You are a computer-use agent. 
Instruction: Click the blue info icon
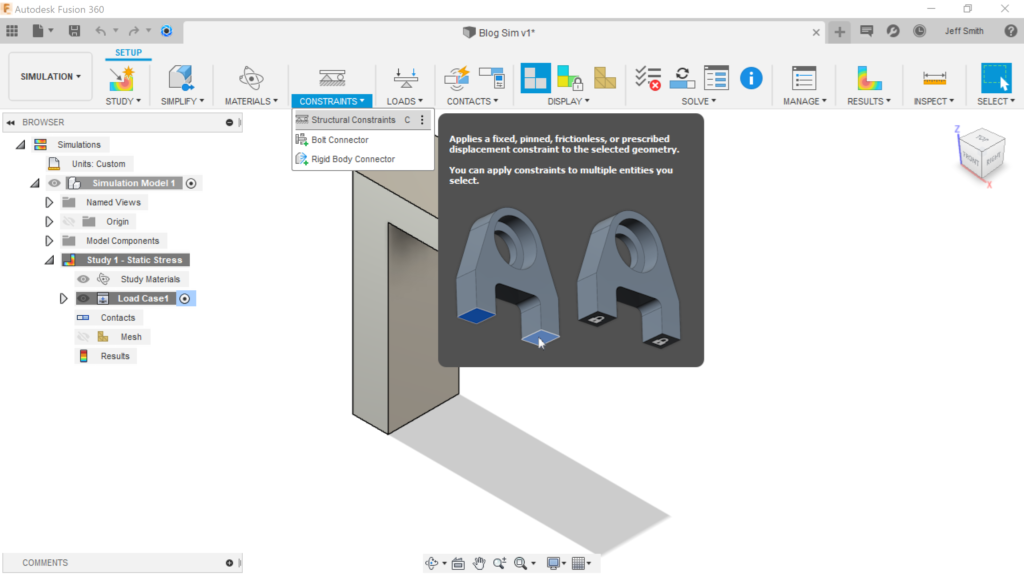(x=751, y=78)
